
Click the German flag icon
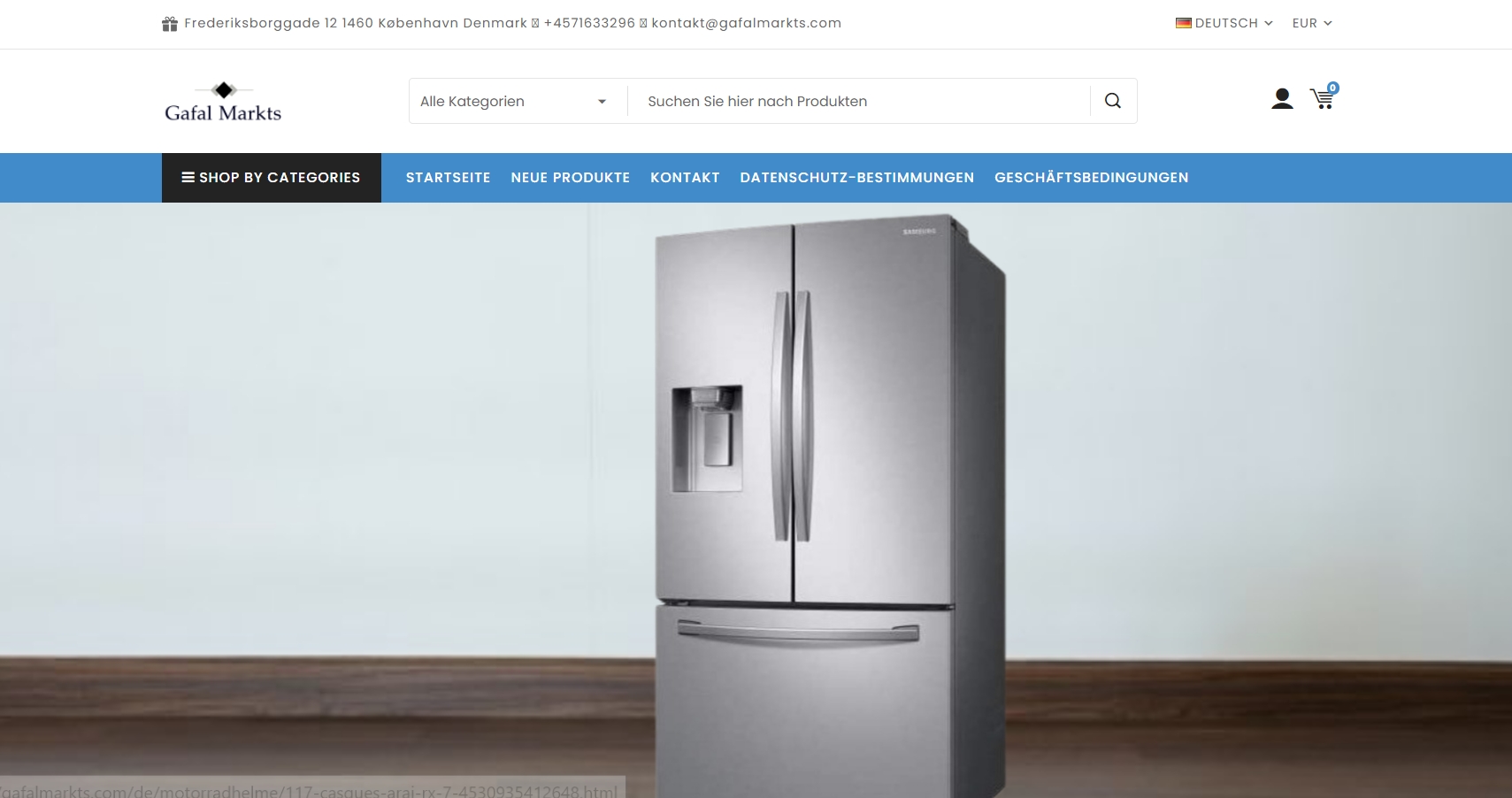(x=1183, y=23)
